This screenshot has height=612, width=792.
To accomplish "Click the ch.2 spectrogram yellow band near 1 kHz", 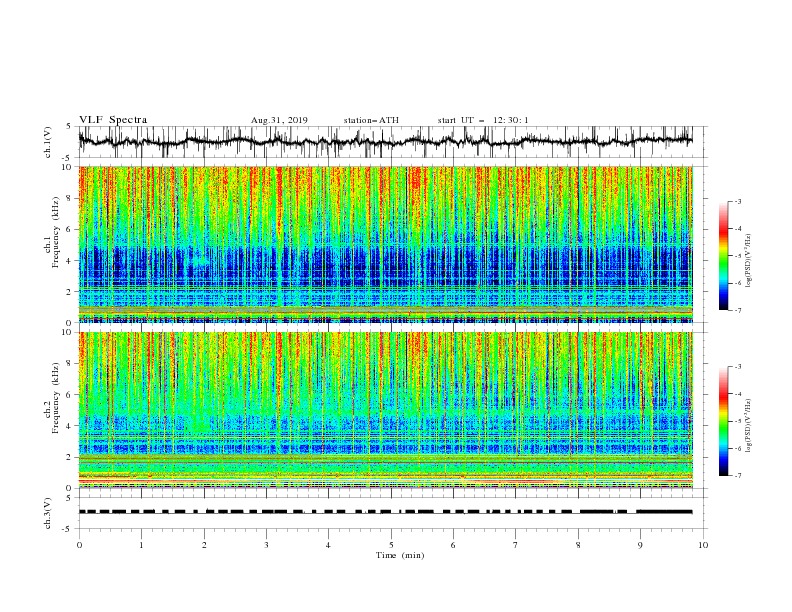I will pyautogui.click(x=385, y=476).
